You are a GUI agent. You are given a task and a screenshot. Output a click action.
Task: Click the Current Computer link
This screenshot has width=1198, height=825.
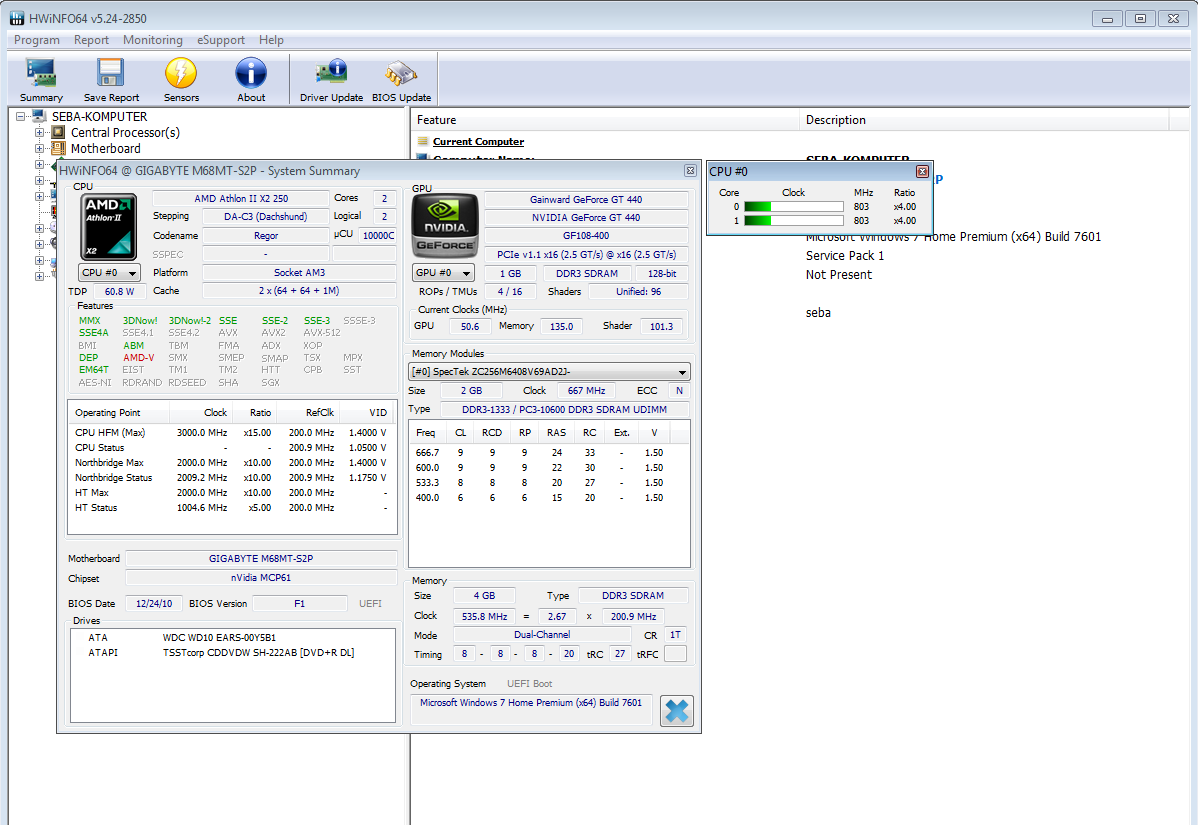(x=478, y=141)
